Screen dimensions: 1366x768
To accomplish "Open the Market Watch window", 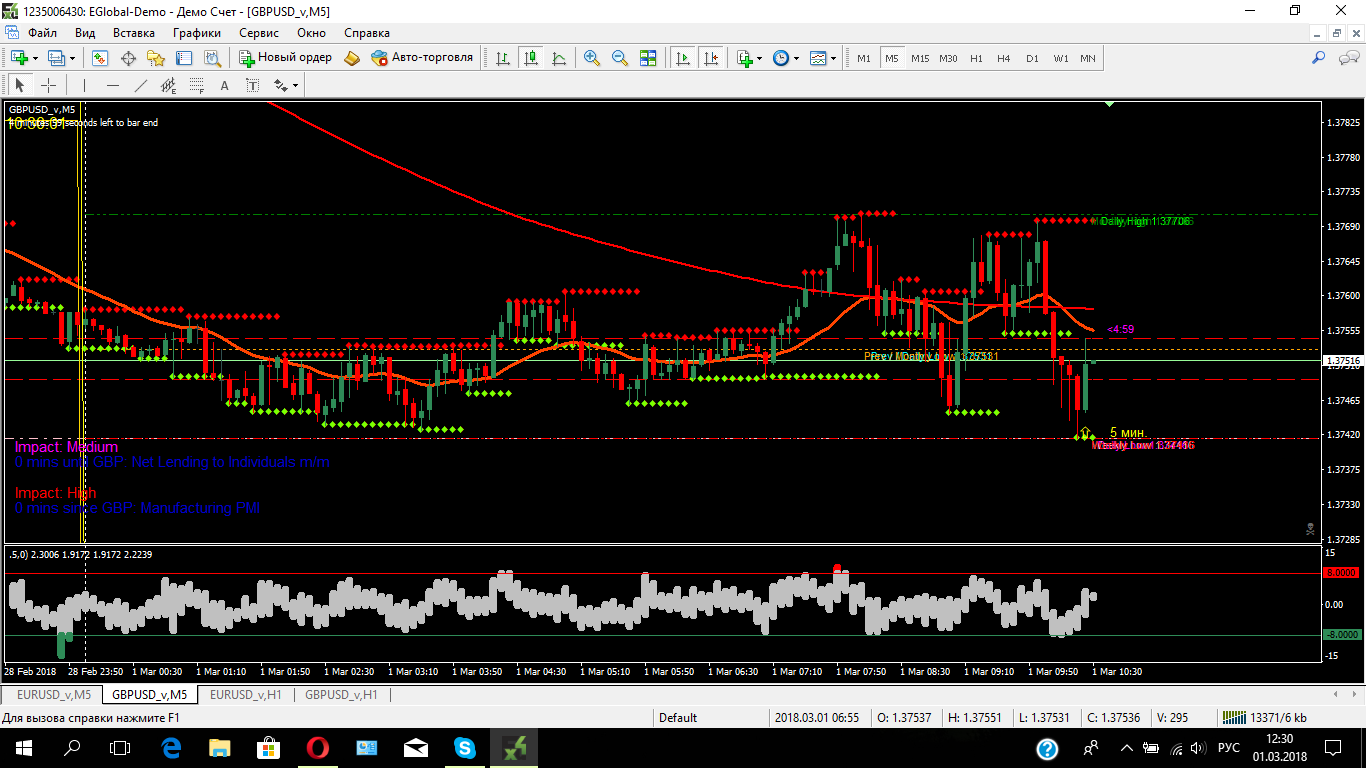I will [100, 58].
